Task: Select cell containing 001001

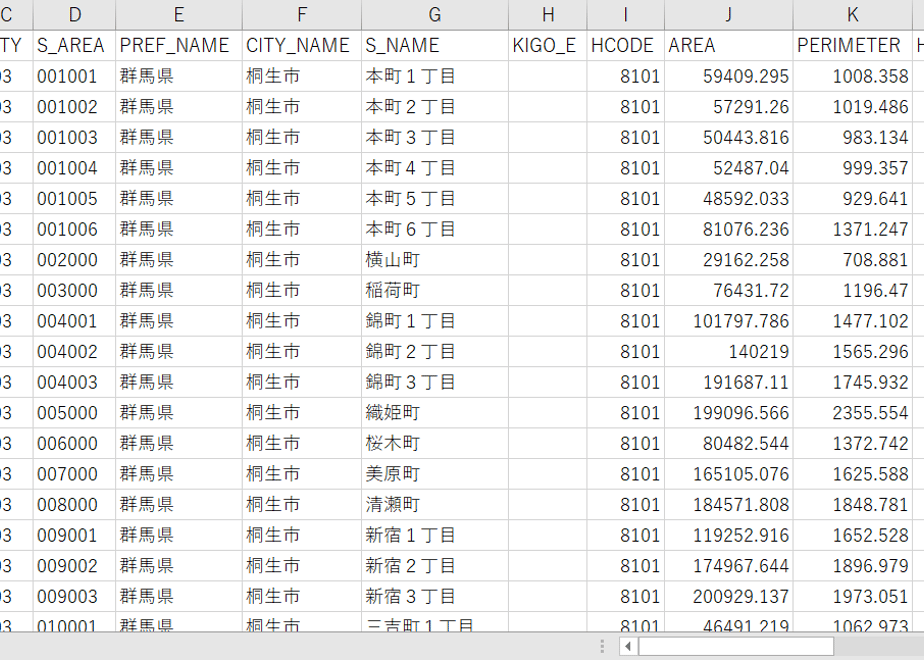Action: pyautogui.click(x=74, y=76)
